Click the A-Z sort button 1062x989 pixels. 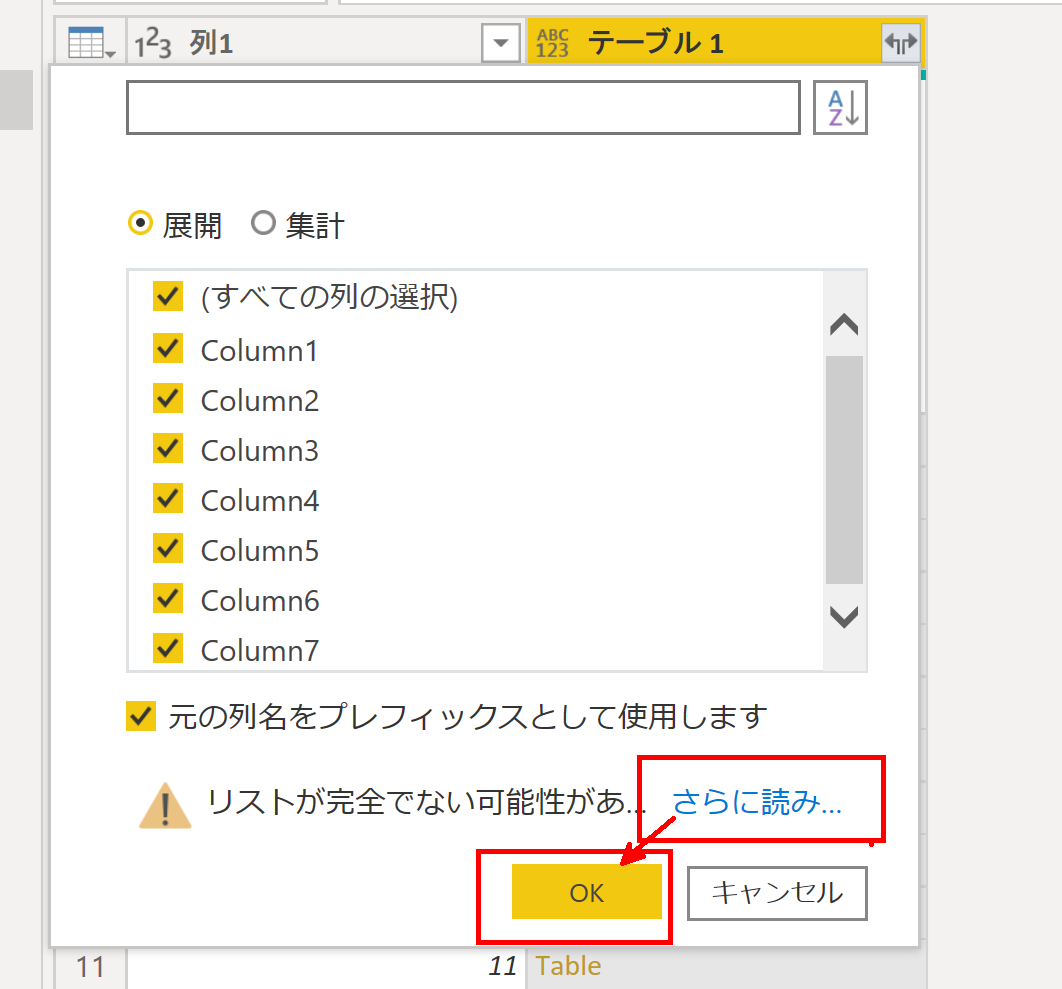841,108
